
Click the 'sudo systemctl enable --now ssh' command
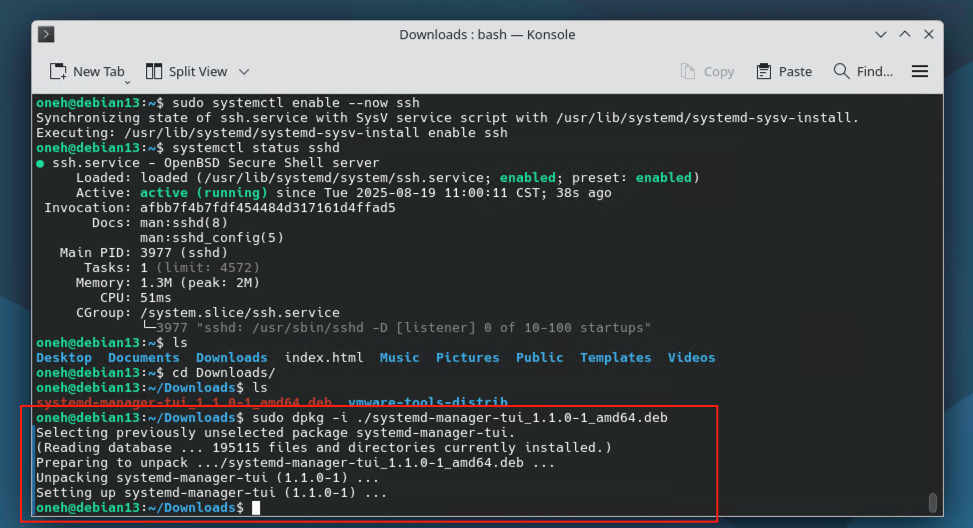[x=296, y=102]
